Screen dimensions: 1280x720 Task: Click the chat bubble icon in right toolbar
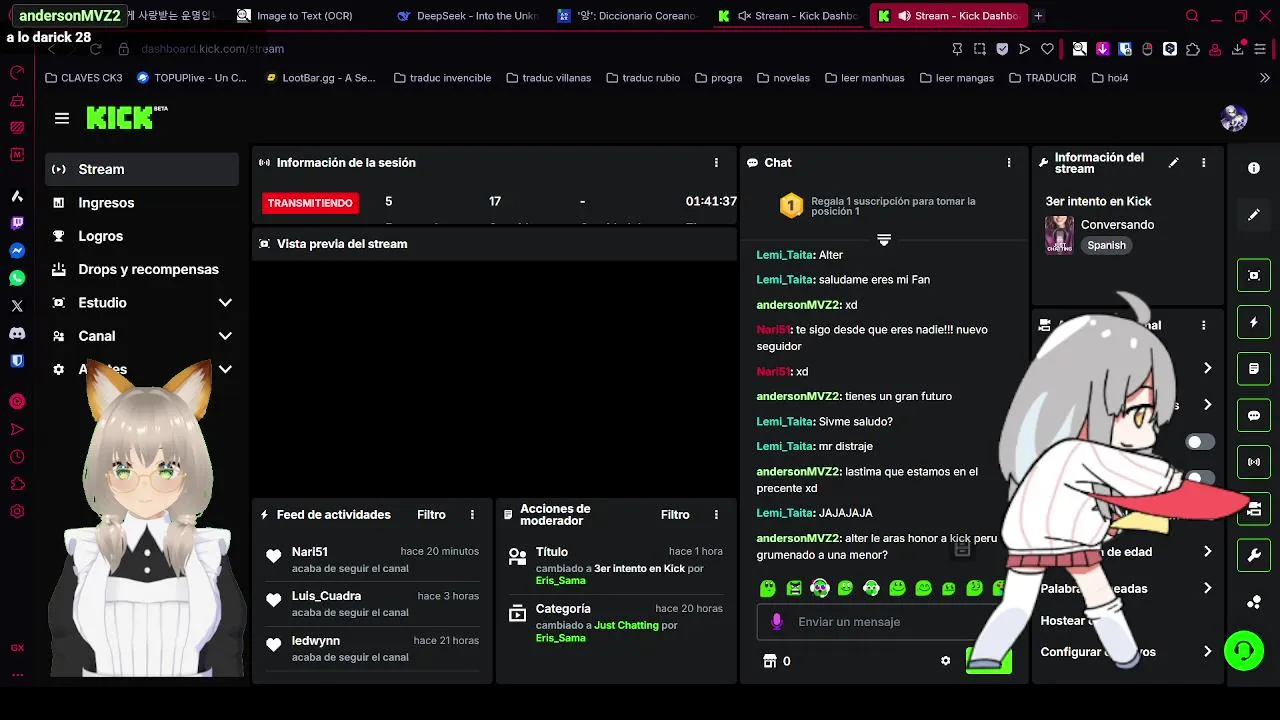(x=1254, y=415)
